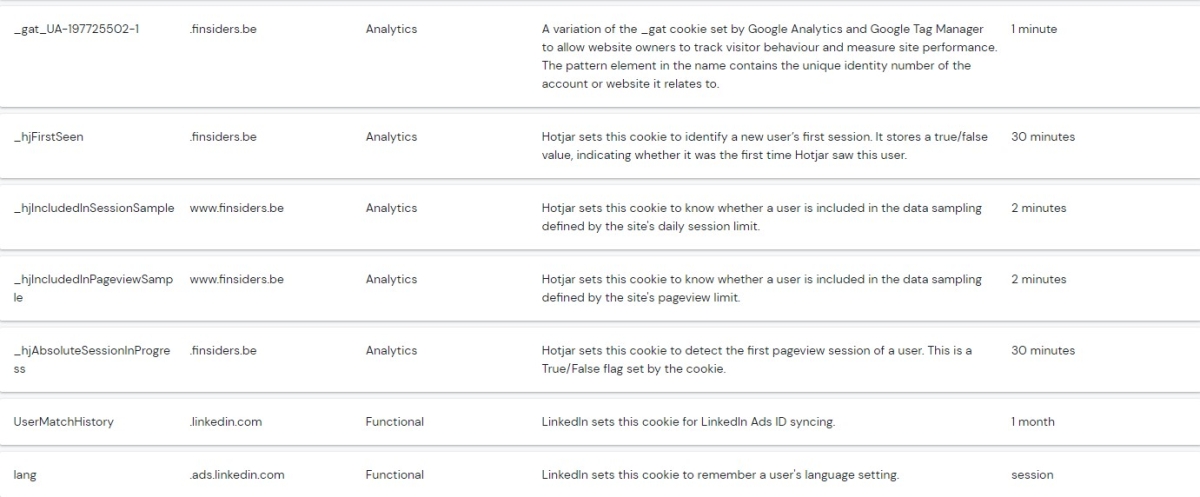Click the session duration in the lang row

[x=1032, y=475]
